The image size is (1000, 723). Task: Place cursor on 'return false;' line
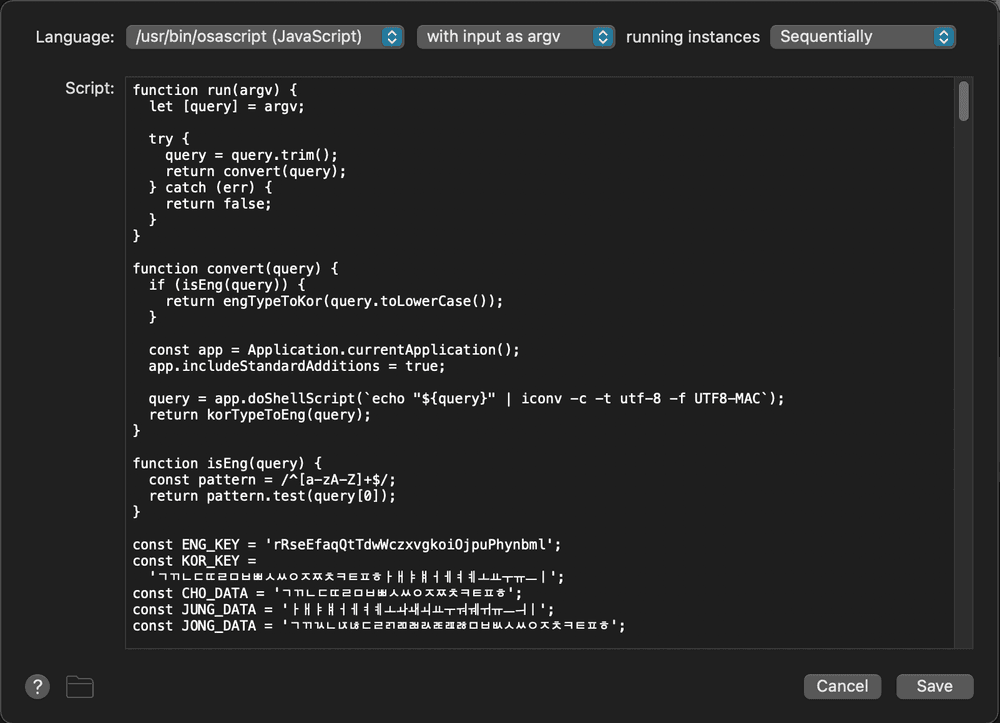point(218,203)
